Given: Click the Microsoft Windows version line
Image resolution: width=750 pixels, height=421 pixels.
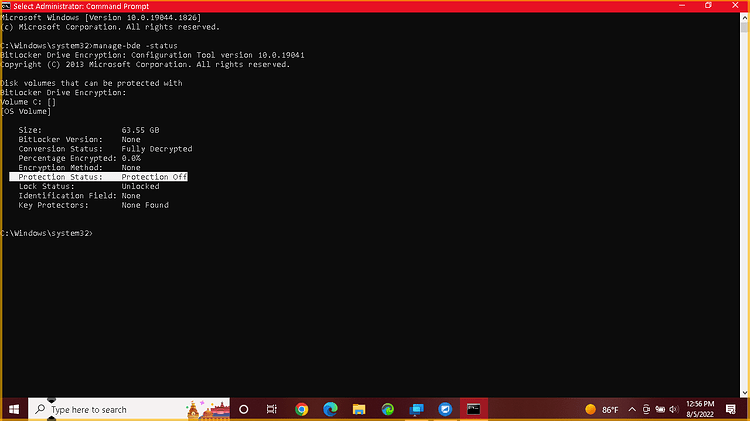Looking at the screenshot, I should click(100, 18).
